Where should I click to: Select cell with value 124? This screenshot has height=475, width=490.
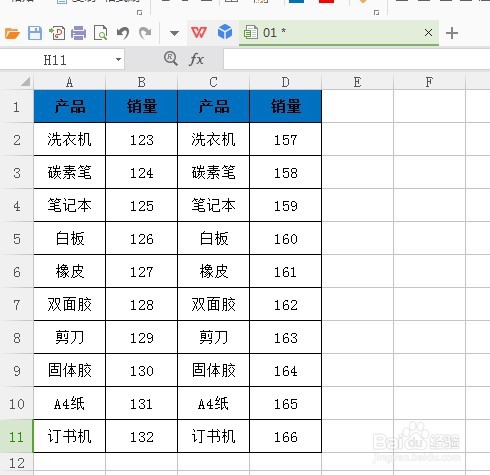pyautogui.click(x=141, y=172)
